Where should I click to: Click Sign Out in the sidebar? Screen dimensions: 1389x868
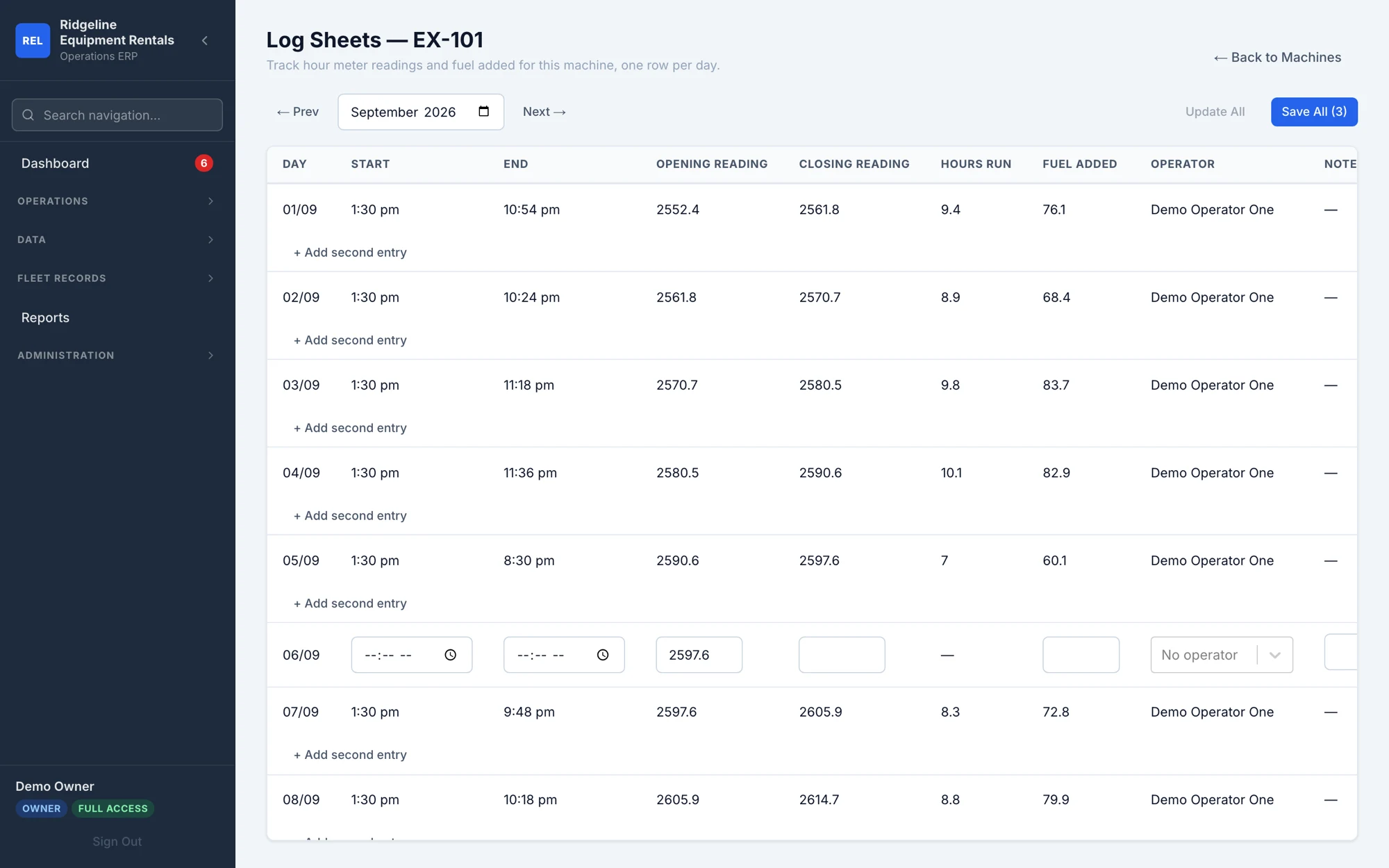[x=117, y=842]
